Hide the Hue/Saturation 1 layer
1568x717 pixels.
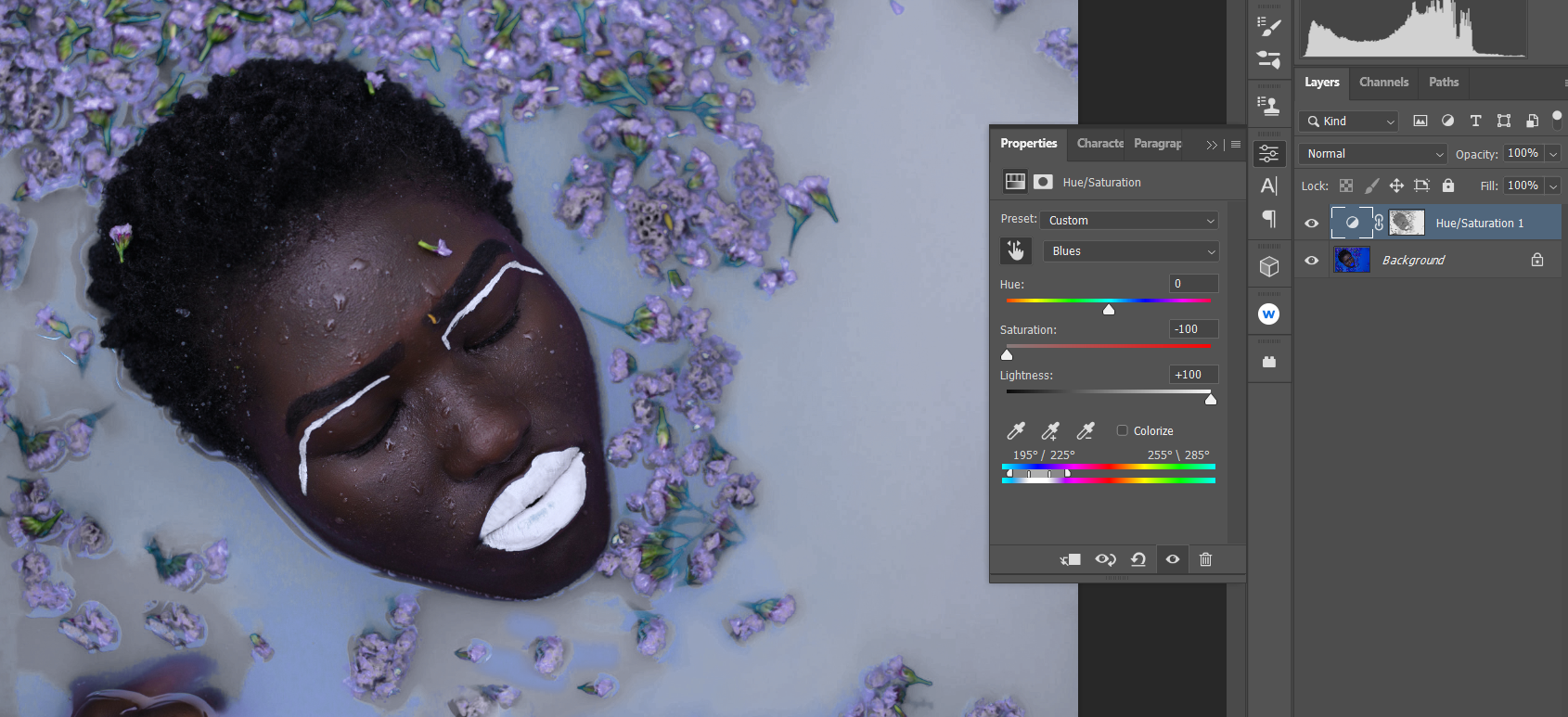pyautogui.click(x=1311, y=224)
